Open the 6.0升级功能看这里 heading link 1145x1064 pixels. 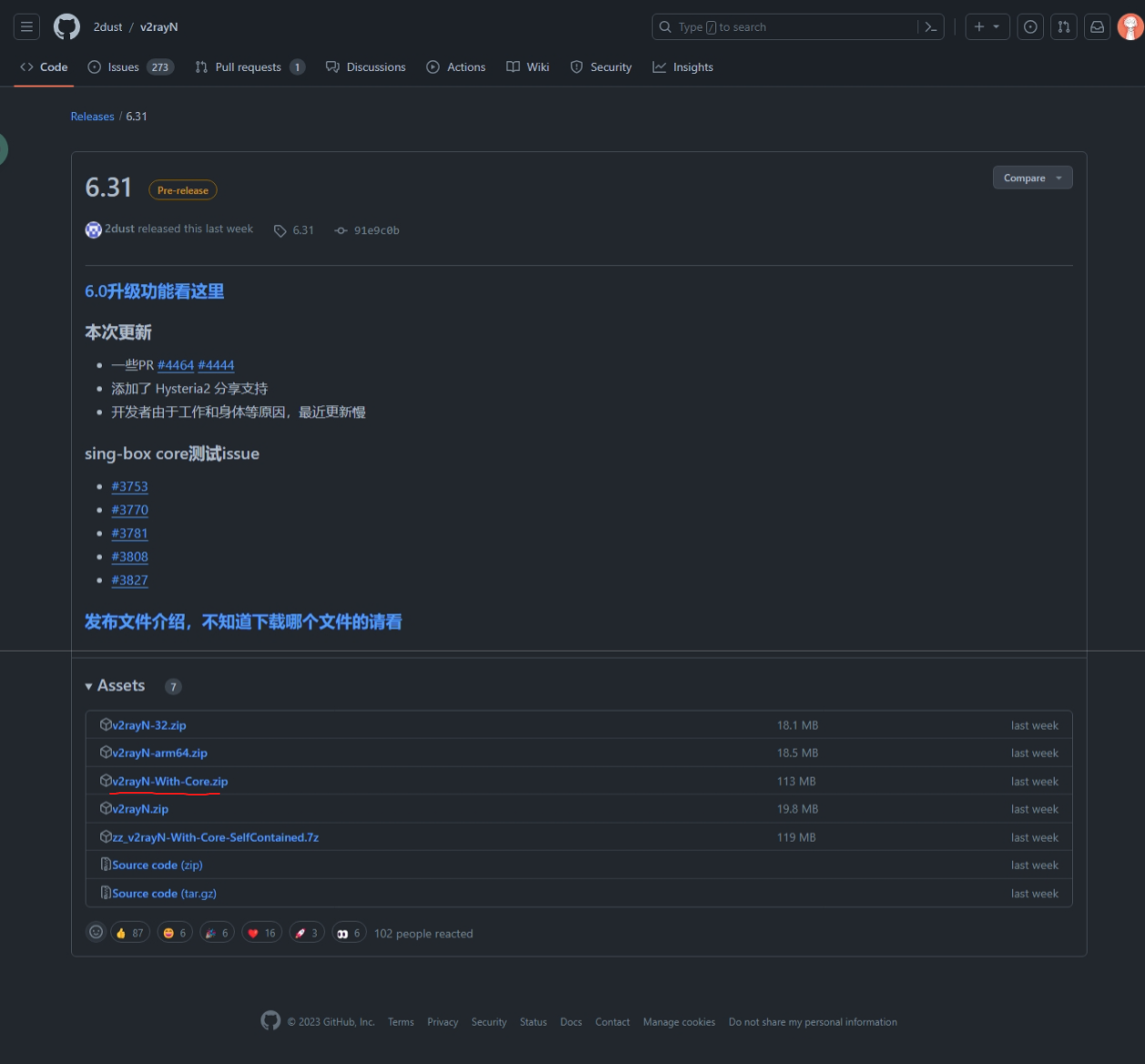point(154,291)
